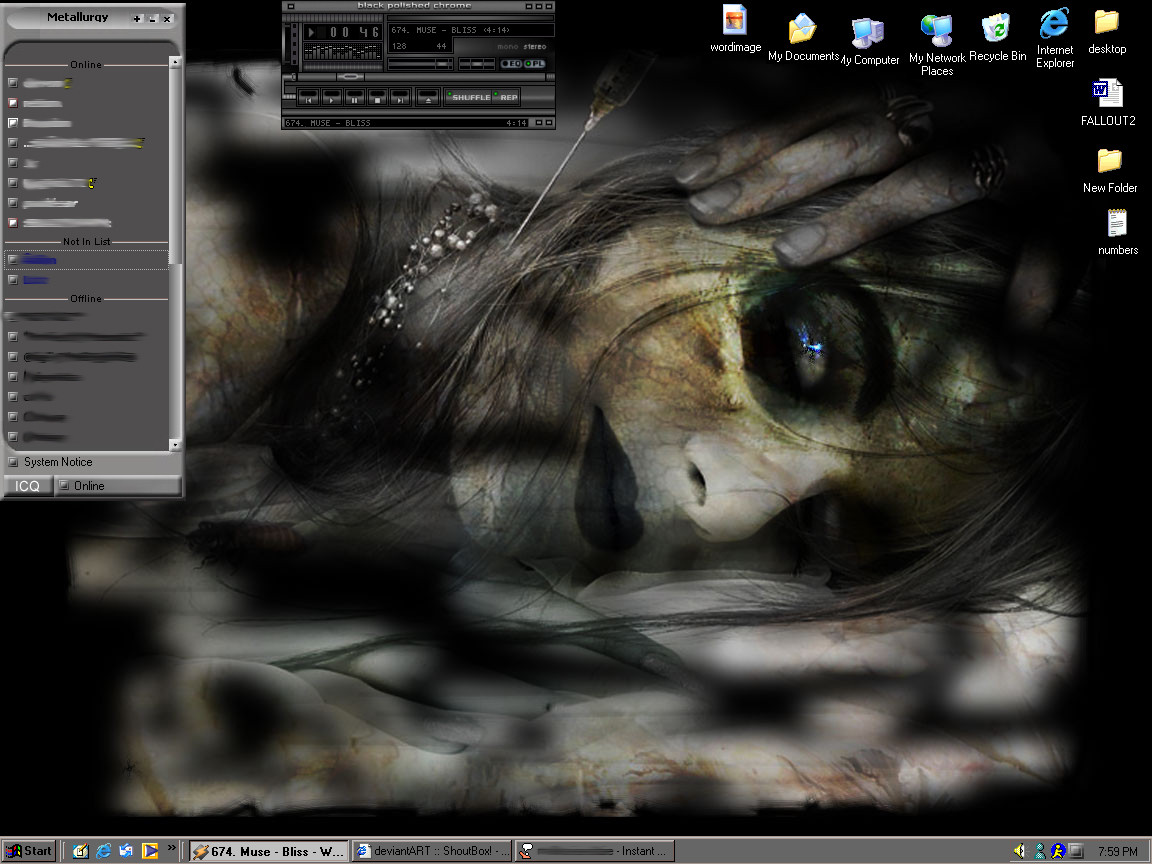Collapse the Online contacts group header
The height and width of the screenshot is (864, 1152).
[x=86, y=65]
